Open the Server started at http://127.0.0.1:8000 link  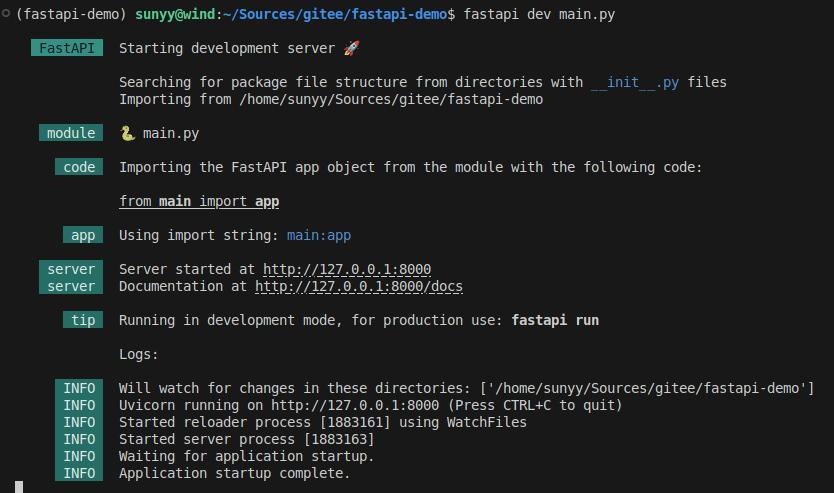click(347, 269)
